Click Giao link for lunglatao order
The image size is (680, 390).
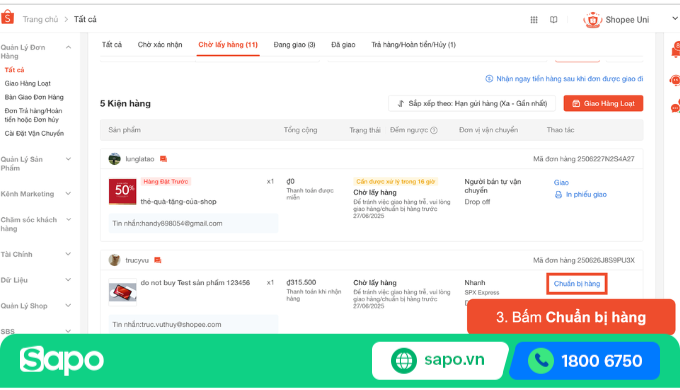(x=561, y=183)
